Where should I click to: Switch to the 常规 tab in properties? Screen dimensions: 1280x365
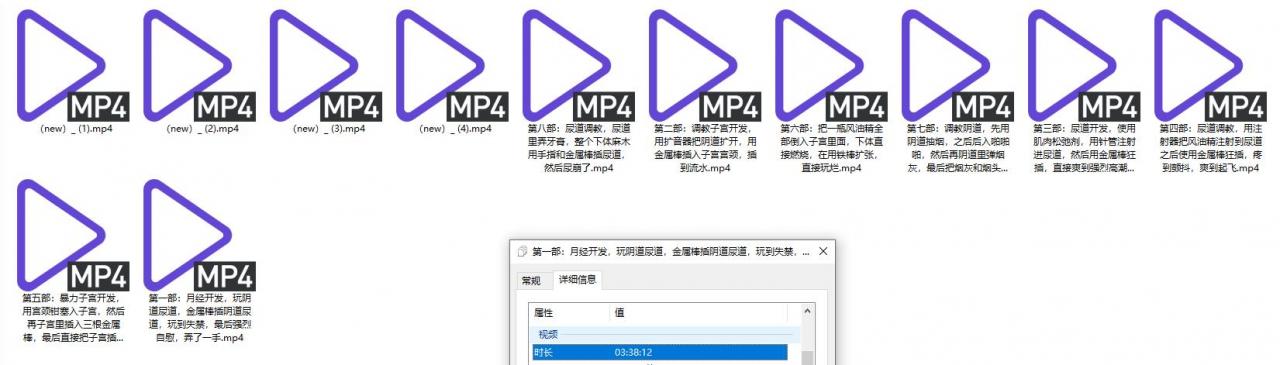531,280
